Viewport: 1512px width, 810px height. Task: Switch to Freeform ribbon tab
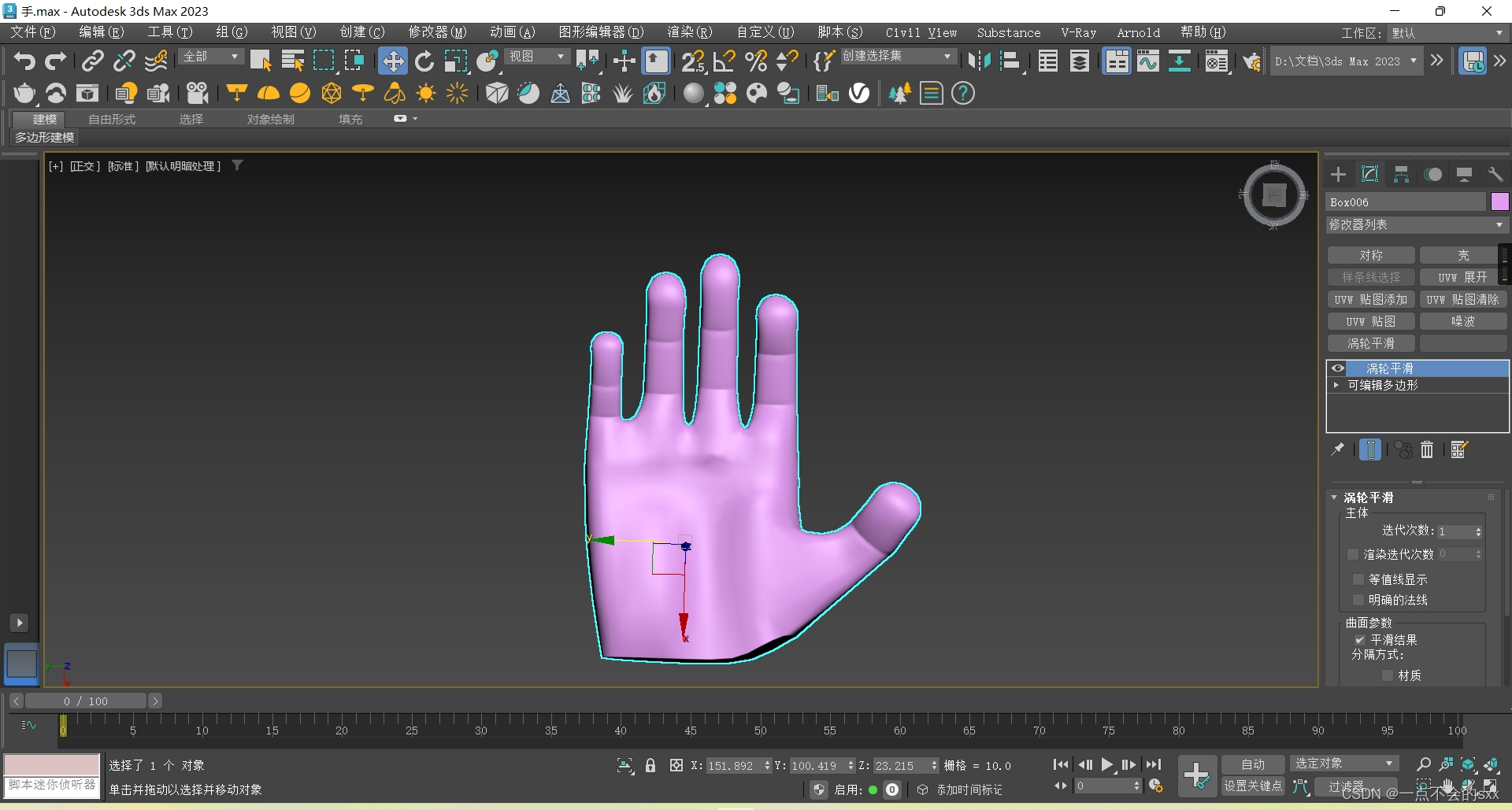tap(112, 120)
